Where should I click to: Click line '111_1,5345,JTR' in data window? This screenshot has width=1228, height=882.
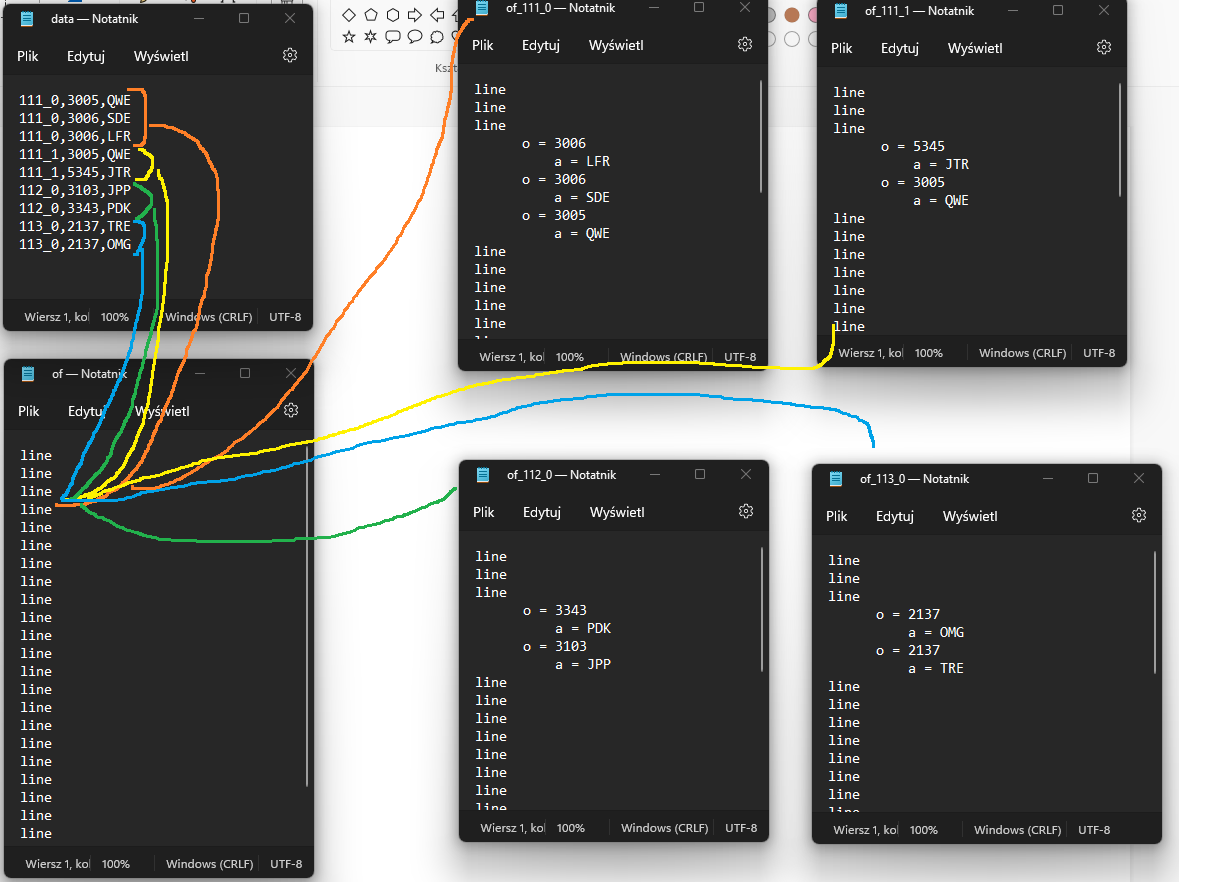coord(75,172)
